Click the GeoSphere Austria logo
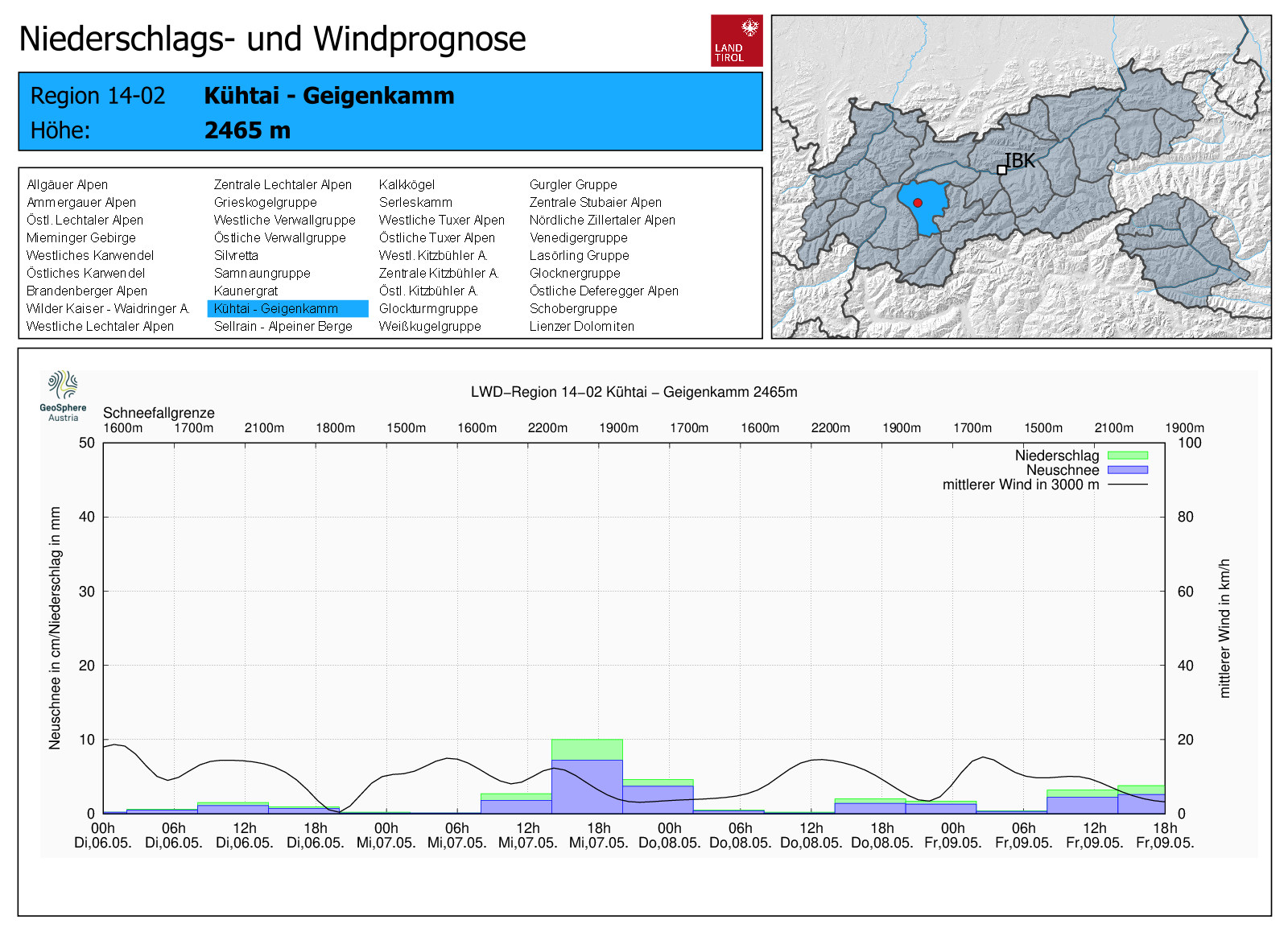The height and width of the screenshot is (928, 1288). click(63, 395)
